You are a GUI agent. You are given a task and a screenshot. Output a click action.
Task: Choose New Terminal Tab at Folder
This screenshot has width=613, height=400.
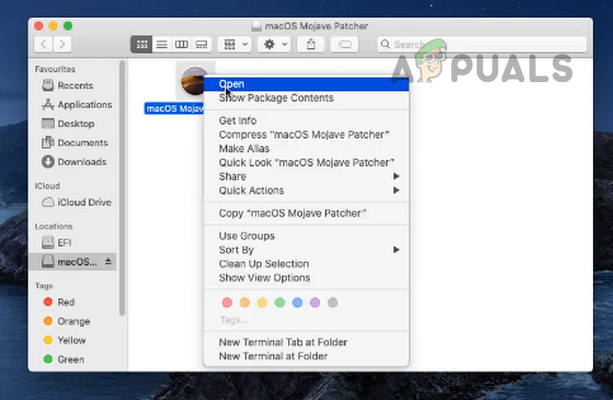(x=306, y=342)
